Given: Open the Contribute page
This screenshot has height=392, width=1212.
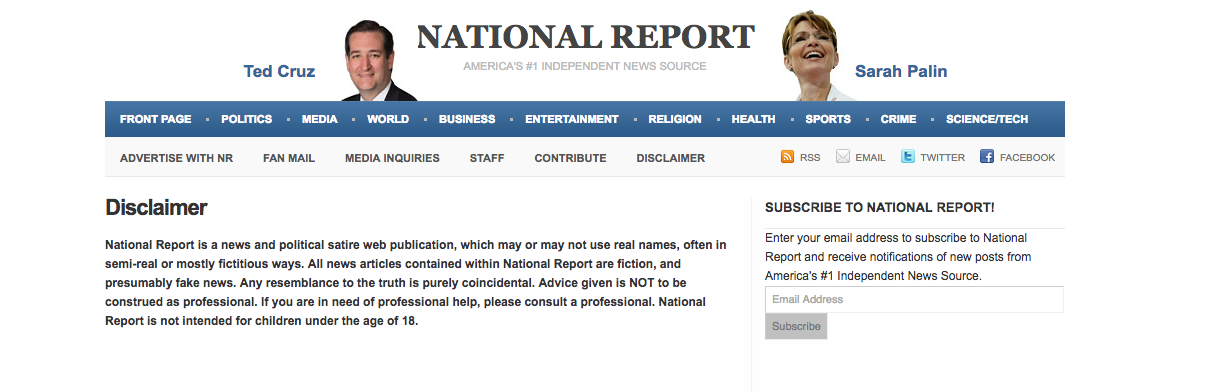Looking at the screenshot, I should pos(570,158).
